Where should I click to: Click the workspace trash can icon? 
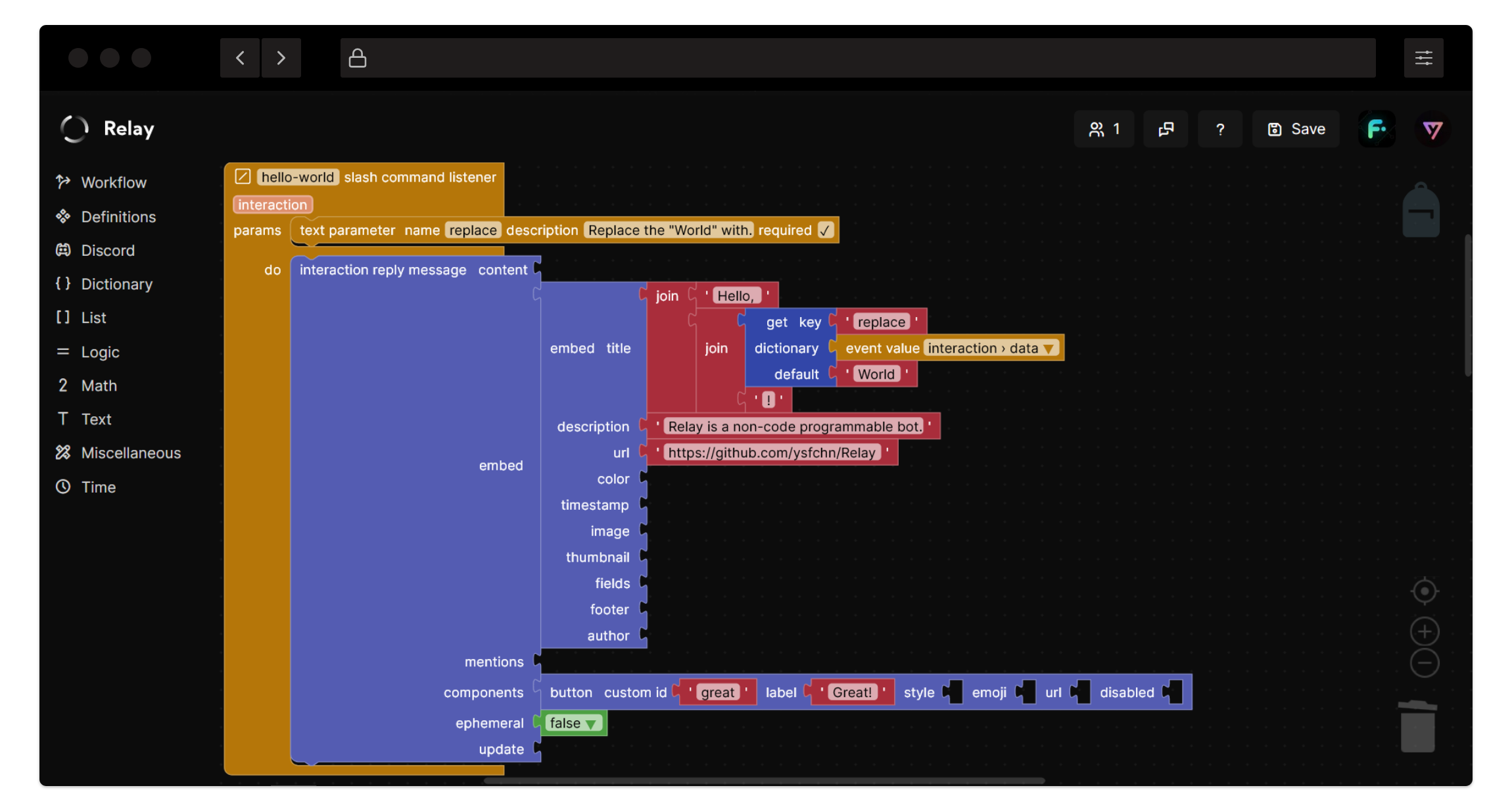pyautogui.click(x=1417, y=727)
